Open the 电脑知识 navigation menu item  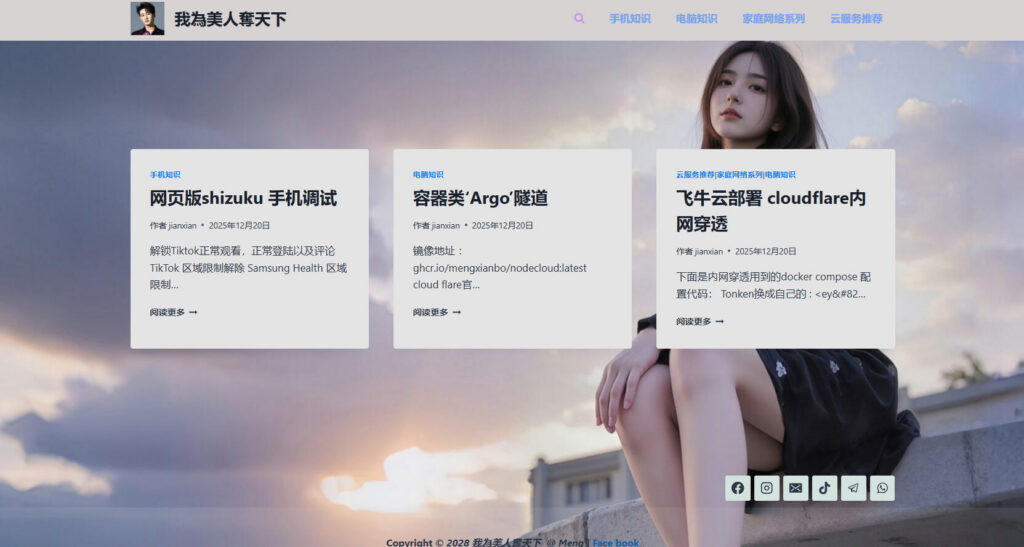pyautogui.click(x=696, y=18)
